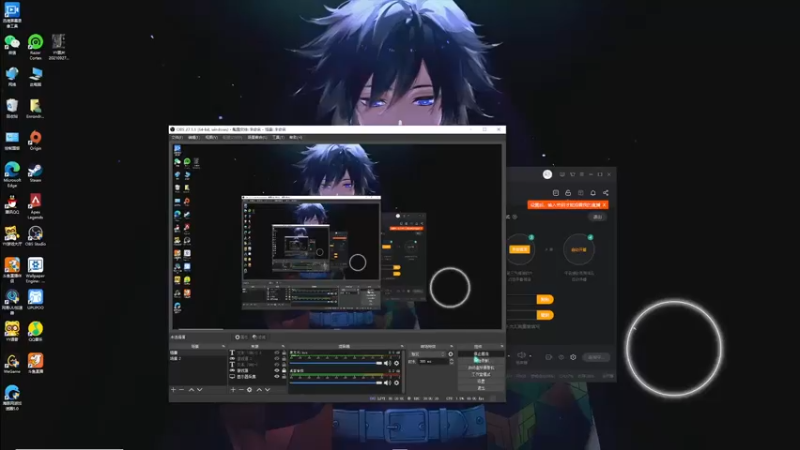Move selected source down in sources list
The image size is (800, 450).
coord(267,390)
